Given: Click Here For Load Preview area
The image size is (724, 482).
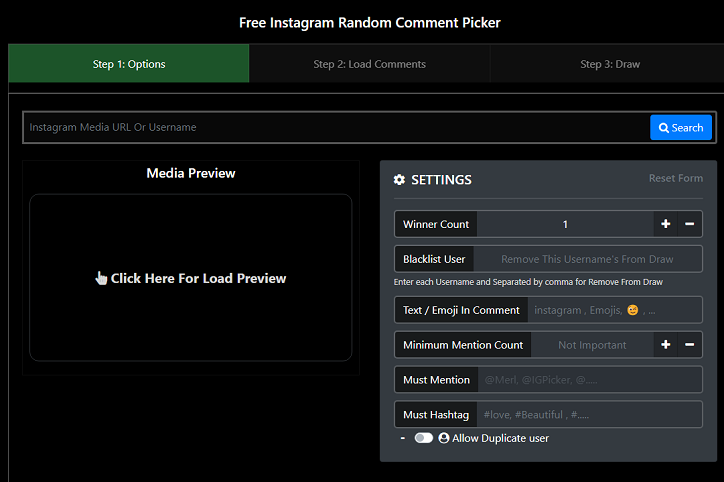Looking at the screenshot, I should click(x=191, y=277).
